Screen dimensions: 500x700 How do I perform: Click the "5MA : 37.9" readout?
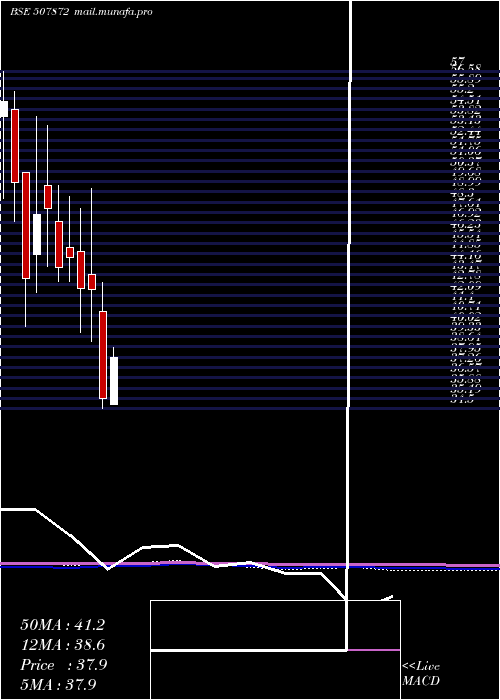click(x=58, y=684)
